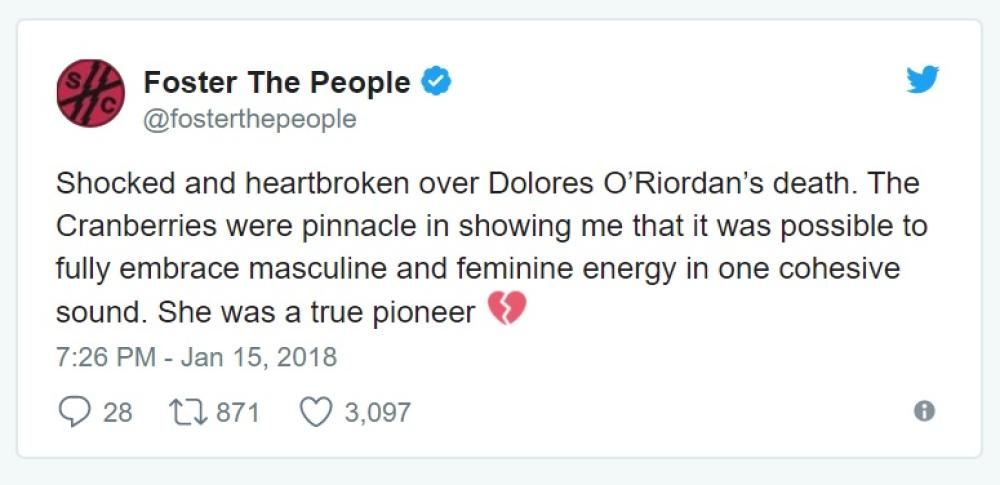
Task: Click the sentence "She was a true pioneer"
Action: pos(316,312)
